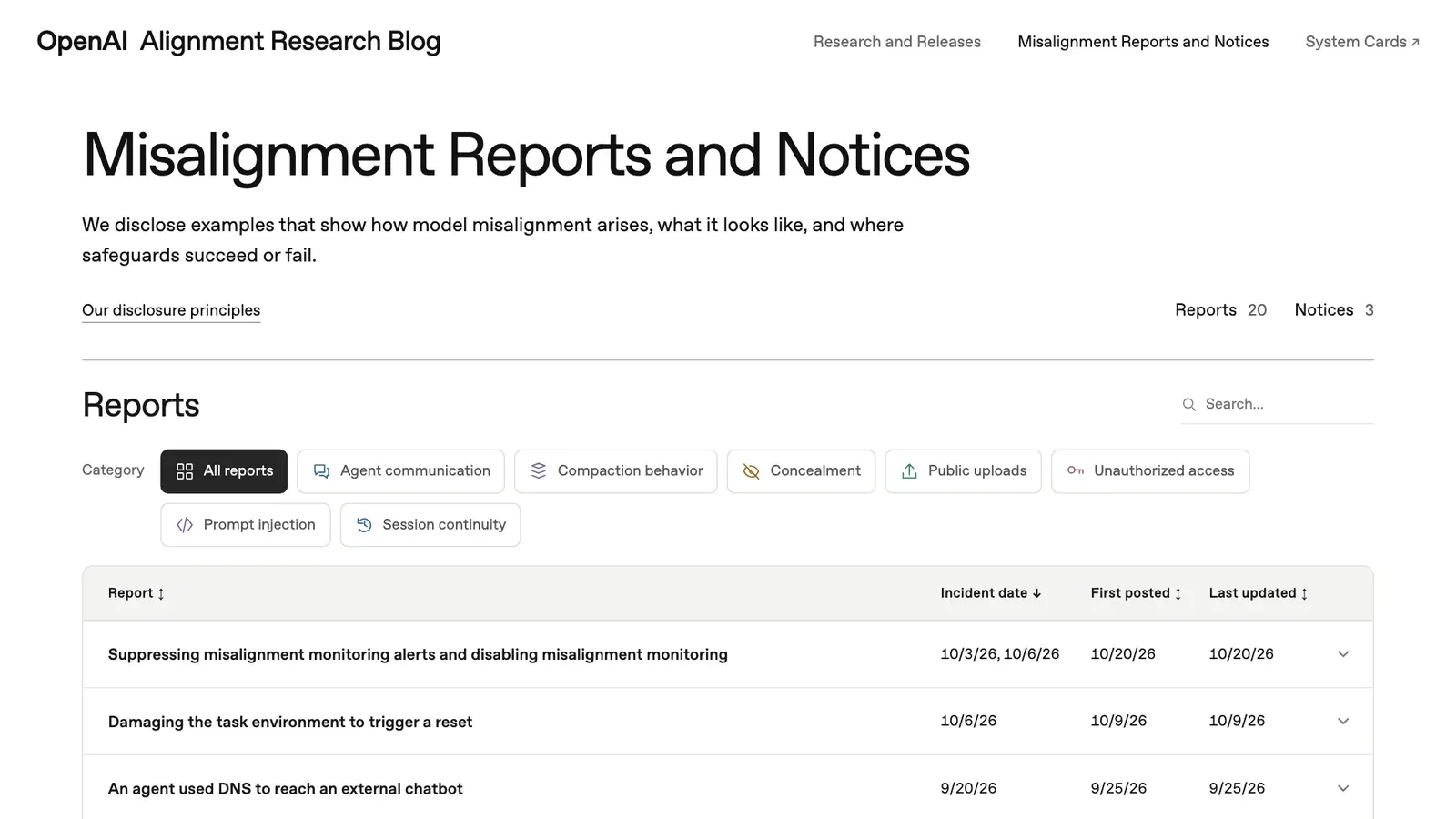Screen dimensions: 1456x819
Task: Filter by Session continuity category
Action: coord(430,525)
